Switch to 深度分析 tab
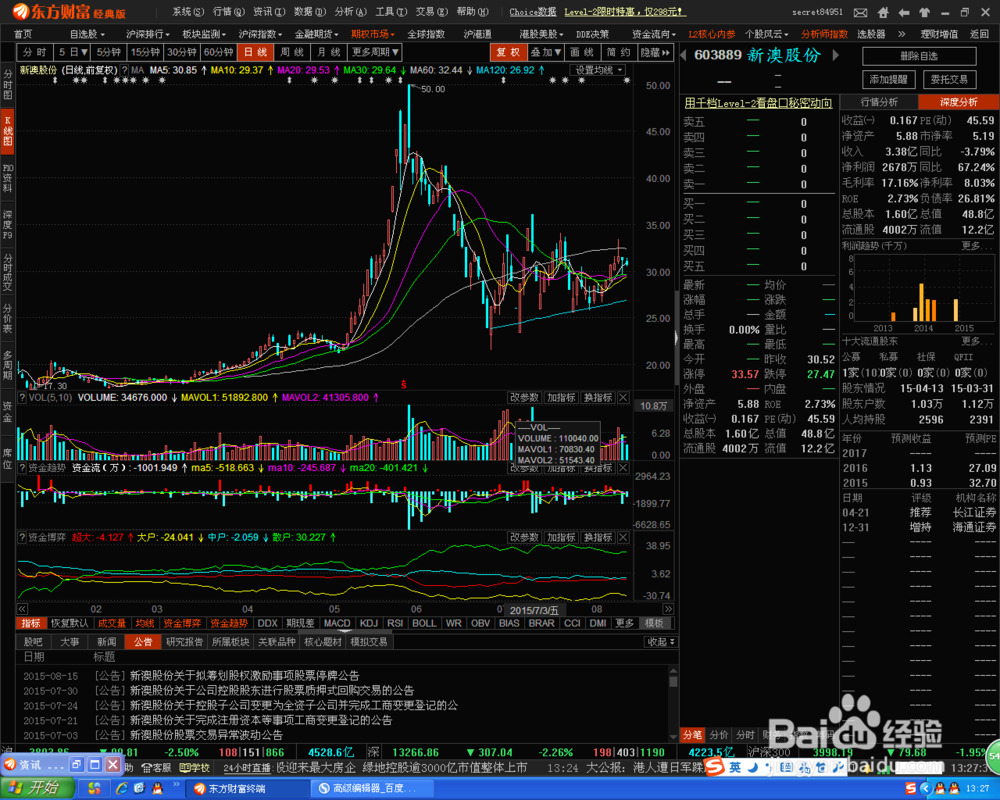Screen dimensions: 1000x800 [958, 102]
